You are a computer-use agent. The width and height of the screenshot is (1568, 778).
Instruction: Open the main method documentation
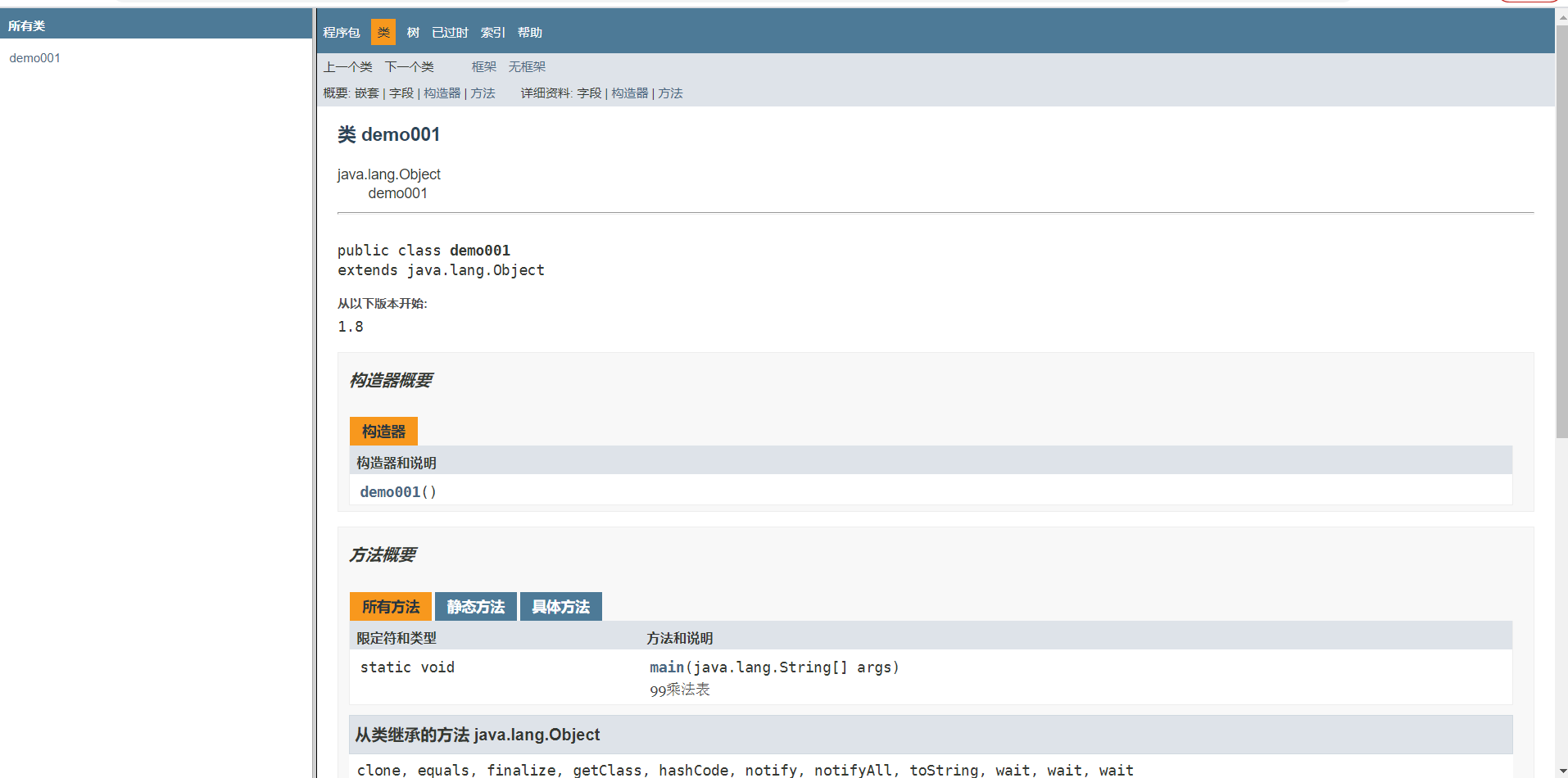tap(666, 667)
